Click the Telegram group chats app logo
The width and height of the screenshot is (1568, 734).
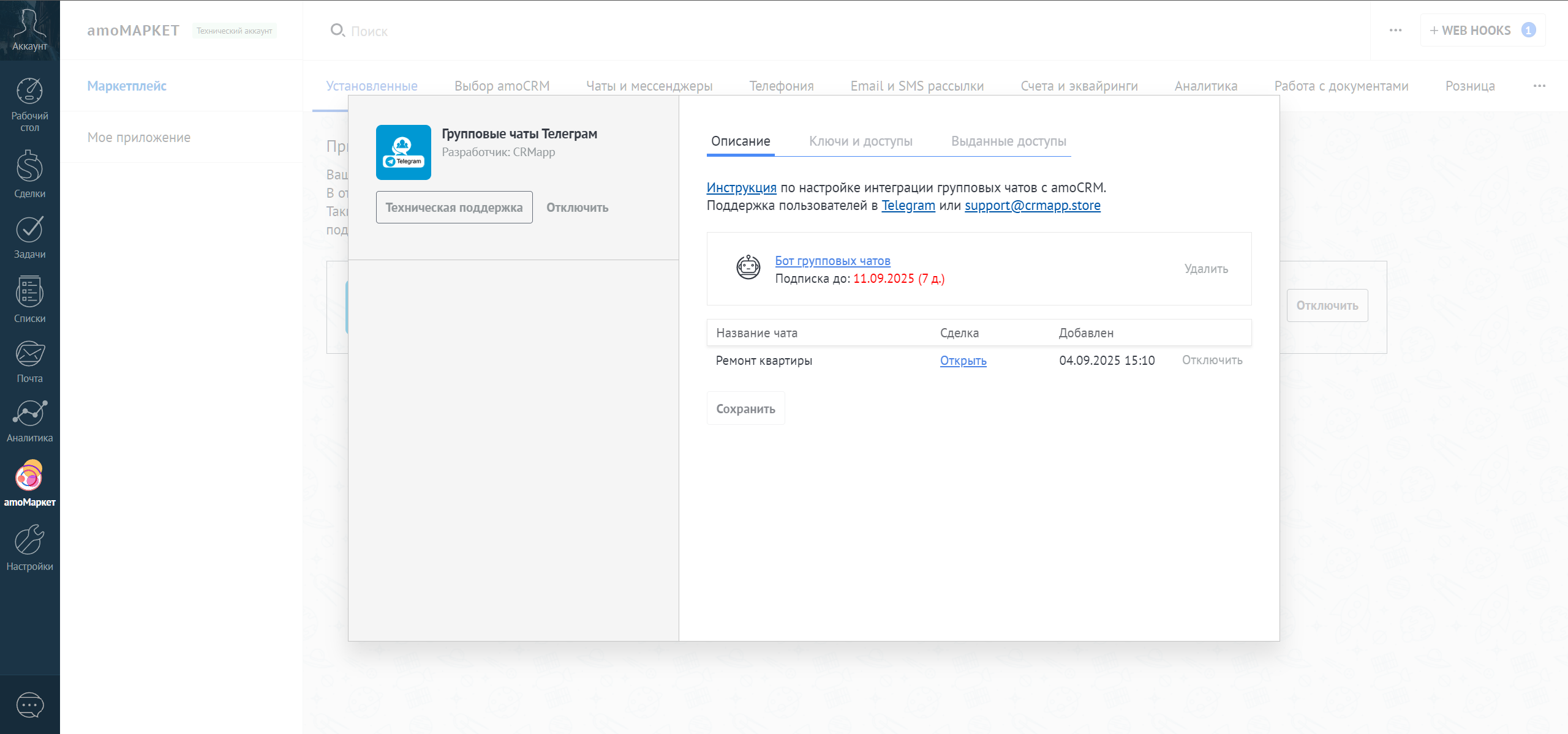click(404, 152)
